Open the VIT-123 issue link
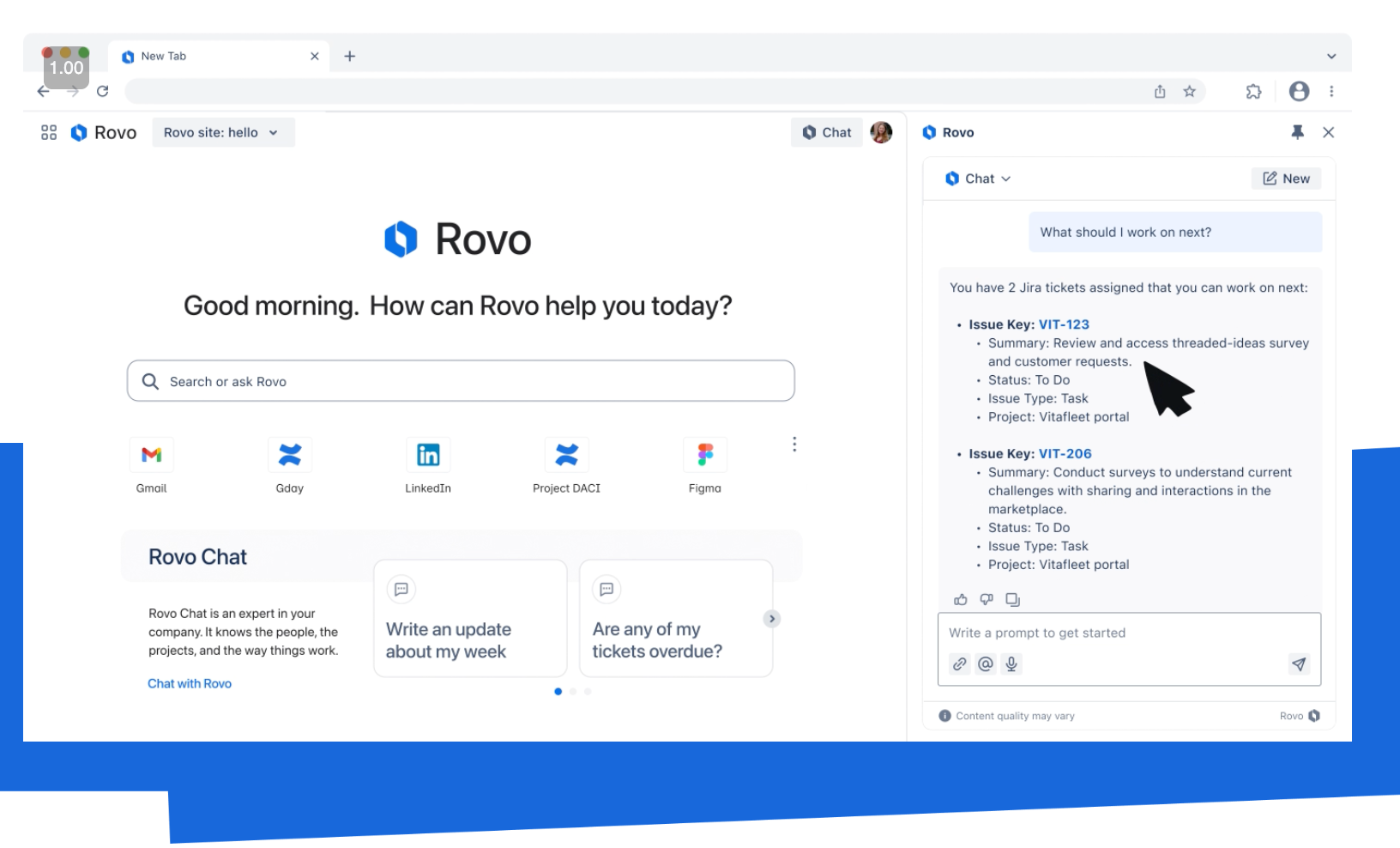The image size is (1400, 848). (x=1064, y=324)
